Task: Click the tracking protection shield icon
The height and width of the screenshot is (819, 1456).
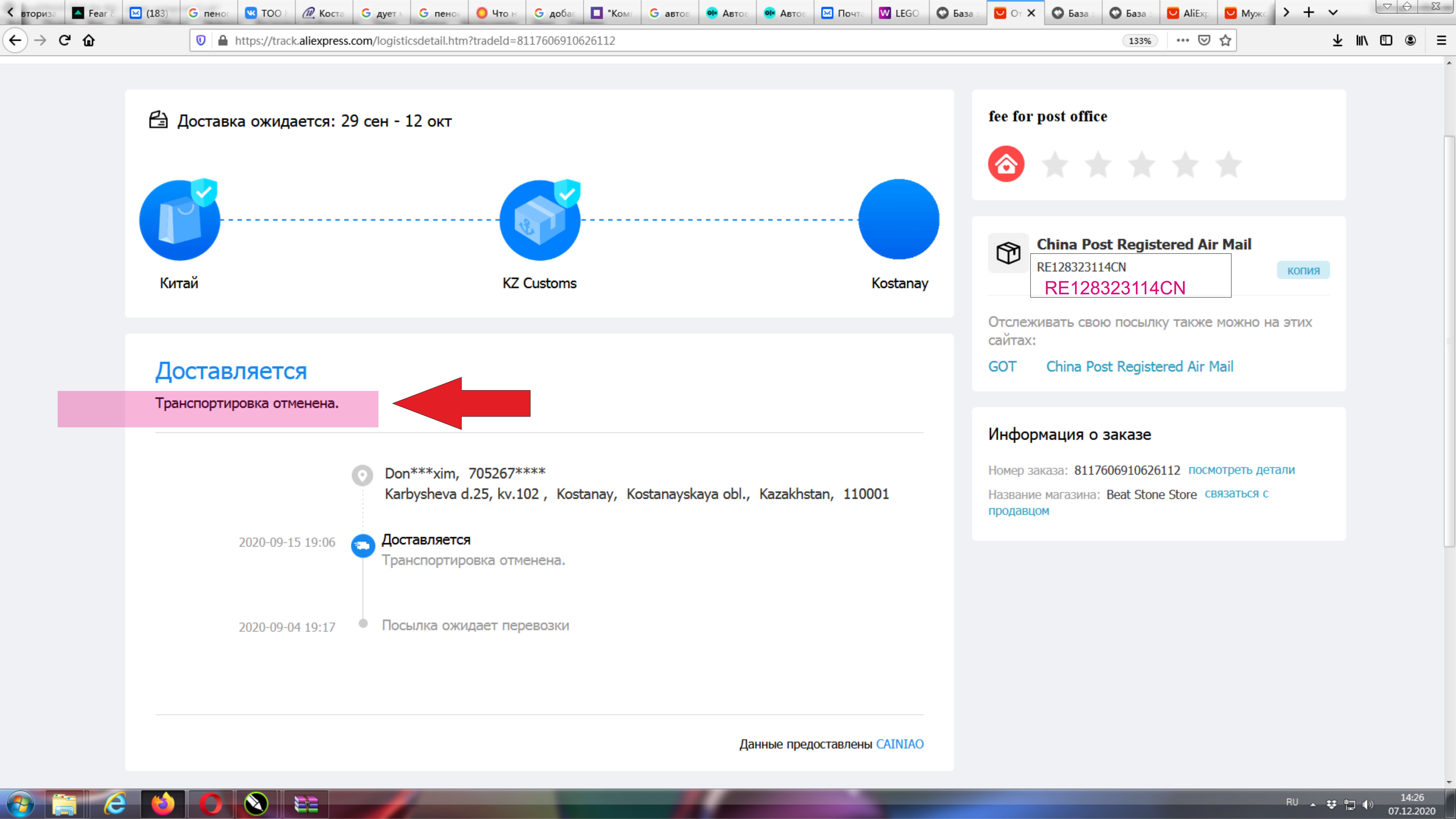Action: pyautogui.click(x=201, y=40)
